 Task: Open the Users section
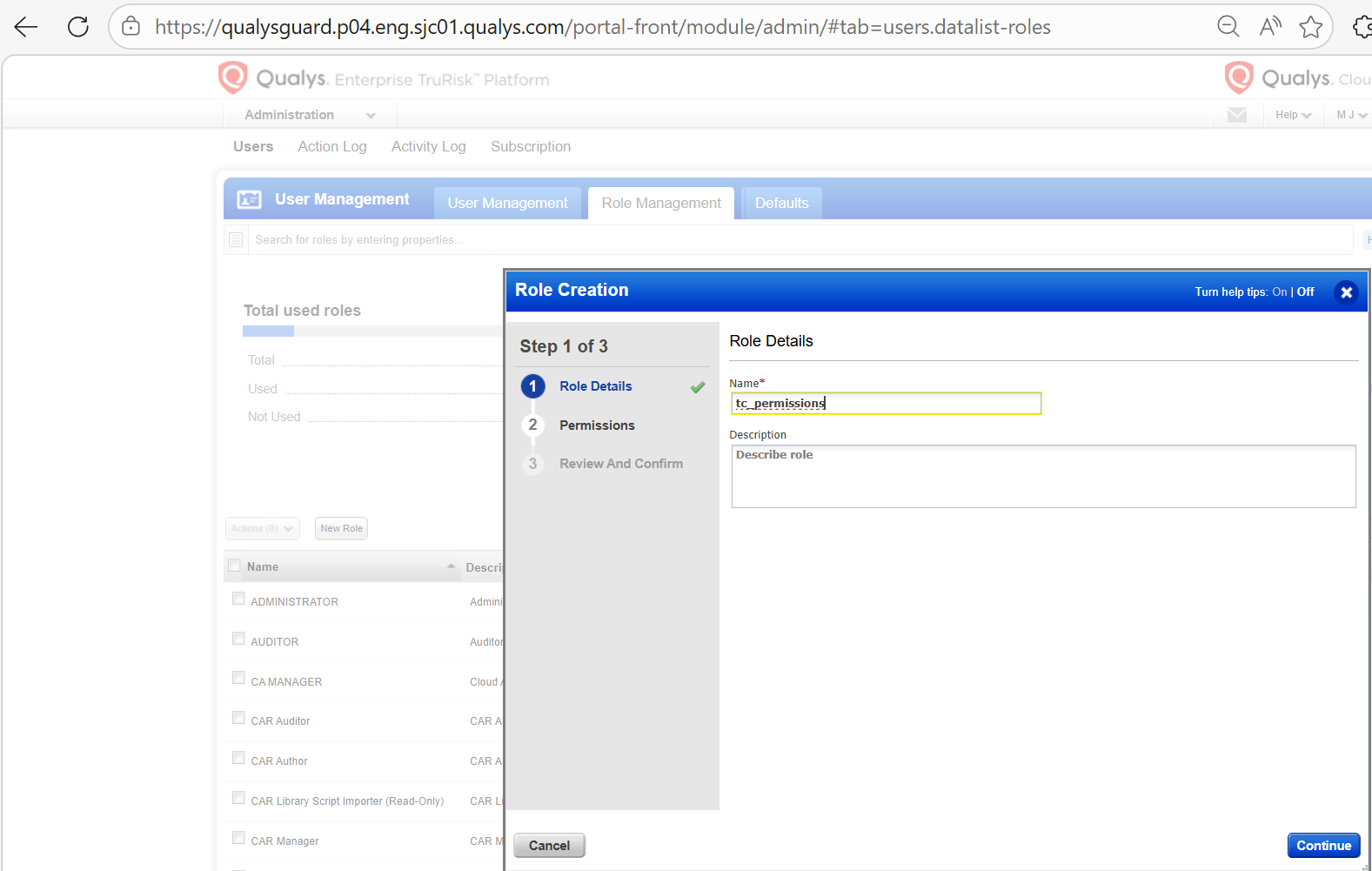point(253,146)
